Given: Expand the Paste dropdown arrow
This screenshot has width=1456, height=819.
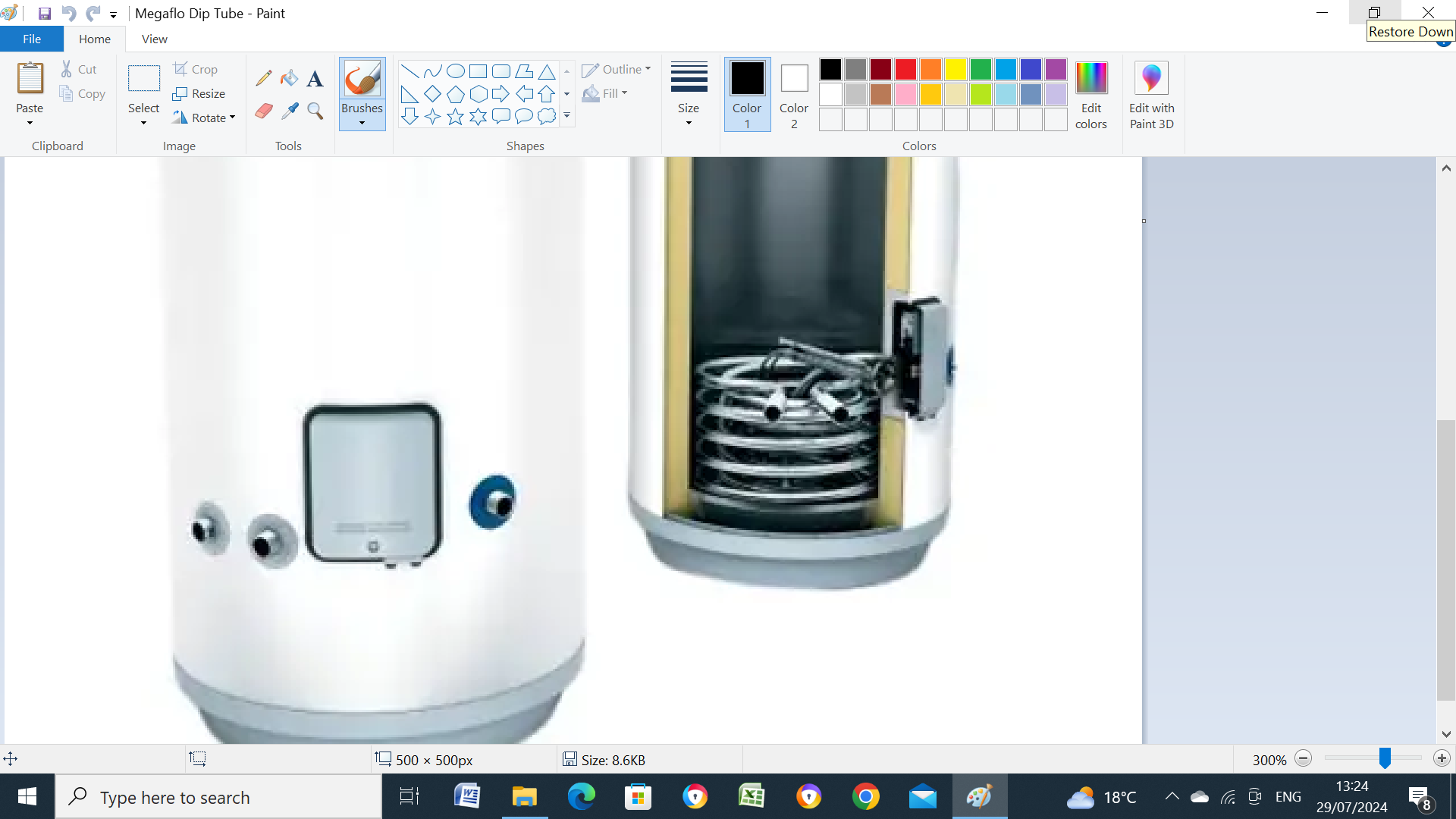Looking at the screenshot, I should [30, 123].
